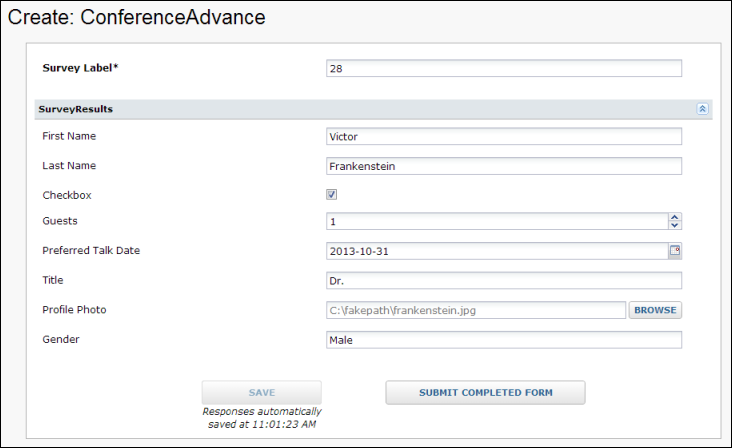Screen dimensions: 732x448
Task: Click the Profile Photo file path field
Action: pos(476,310)
